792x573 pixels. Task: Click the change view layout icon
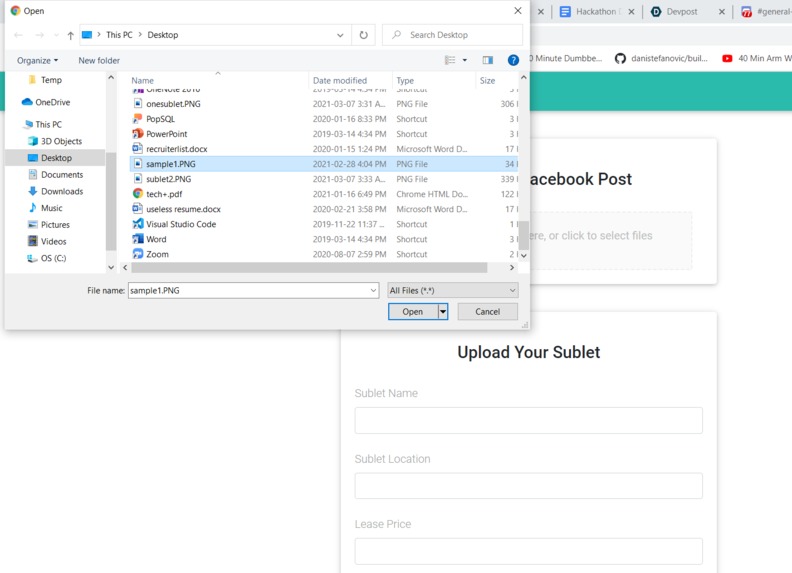[450, 60]
